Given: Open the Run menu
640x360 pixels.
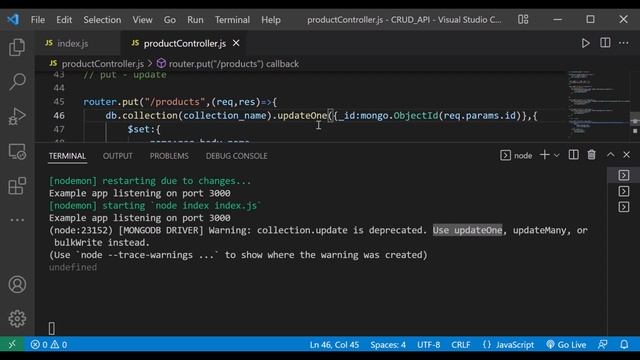Looking at the screenshot, I should coord(195,20).
